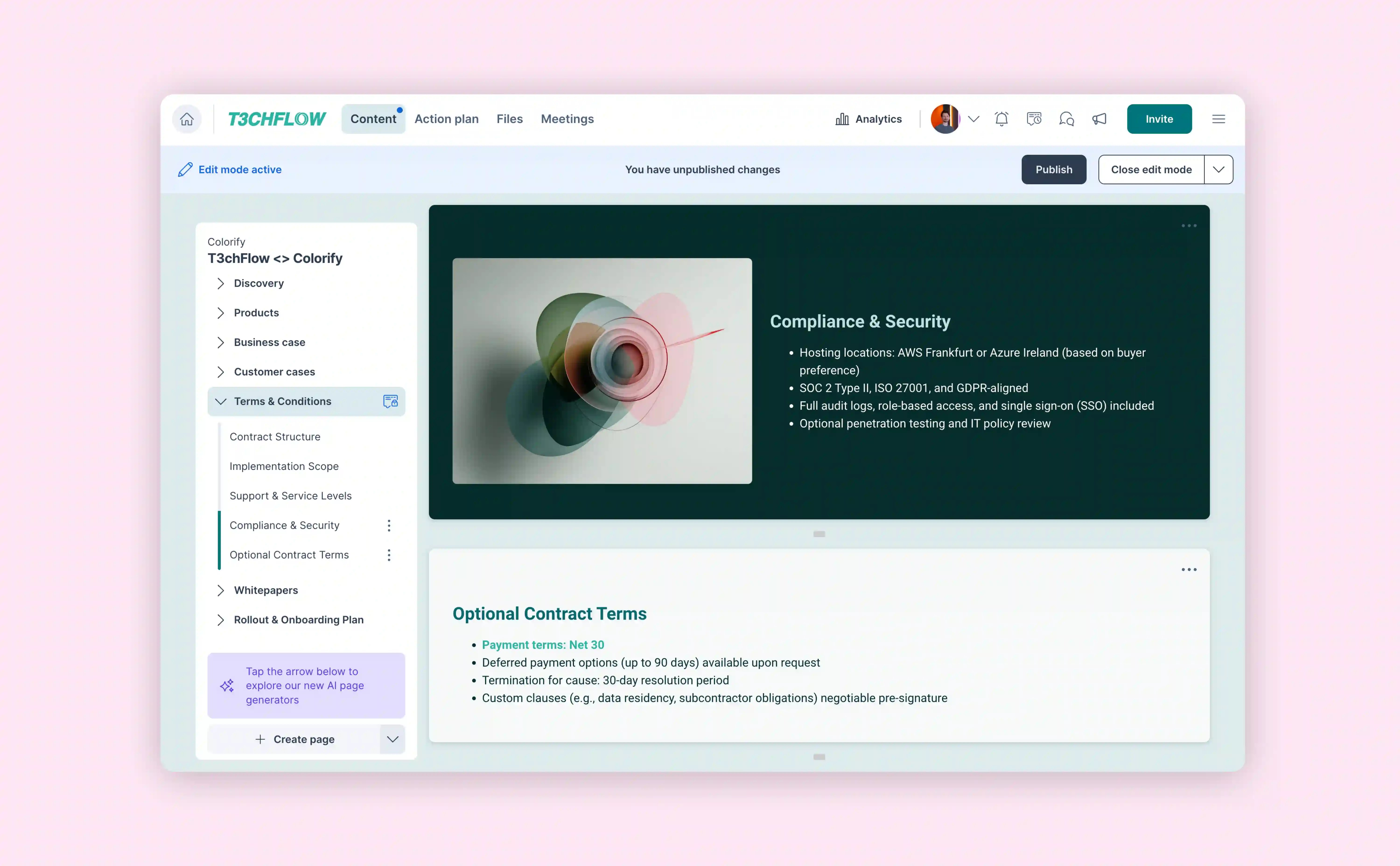Open Support & Service Levels page

coord(290,496)
